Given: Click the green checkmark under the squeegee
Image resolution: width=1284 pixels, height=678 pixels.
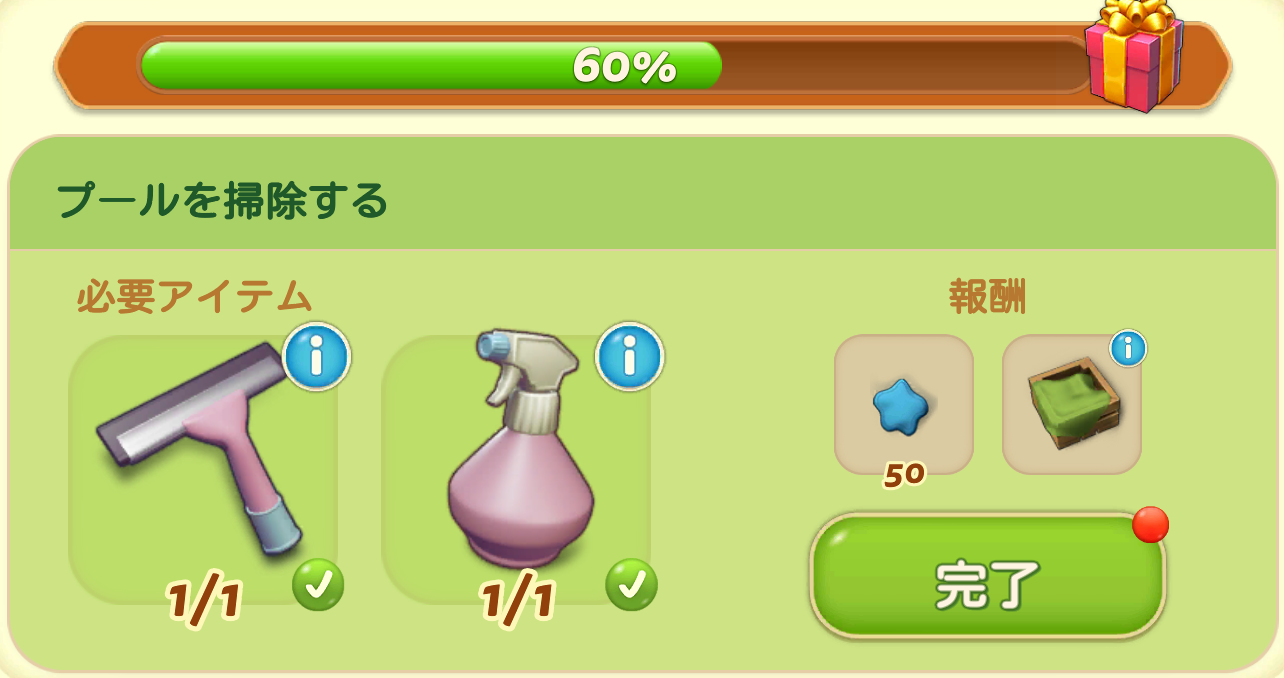Looking at the screenshot, I should [318, 585].
